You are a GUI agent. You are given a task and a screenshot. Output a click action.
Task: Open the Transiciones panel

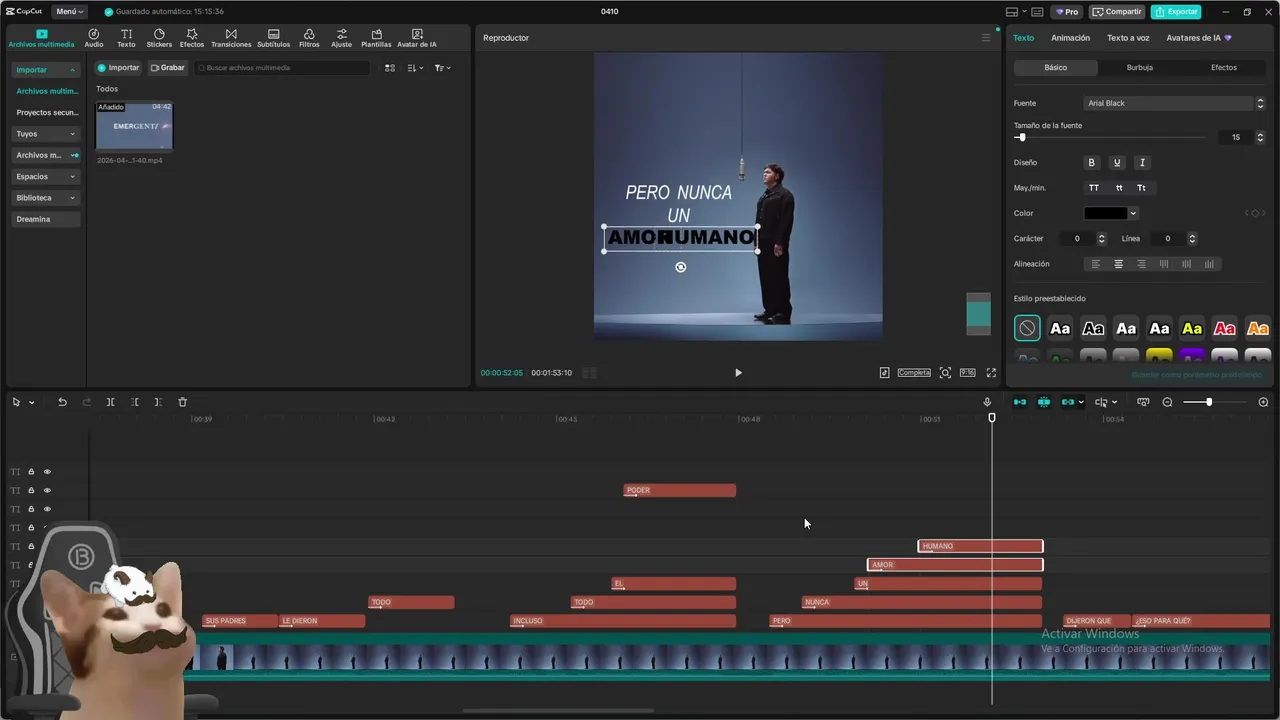tap(231, 38)
